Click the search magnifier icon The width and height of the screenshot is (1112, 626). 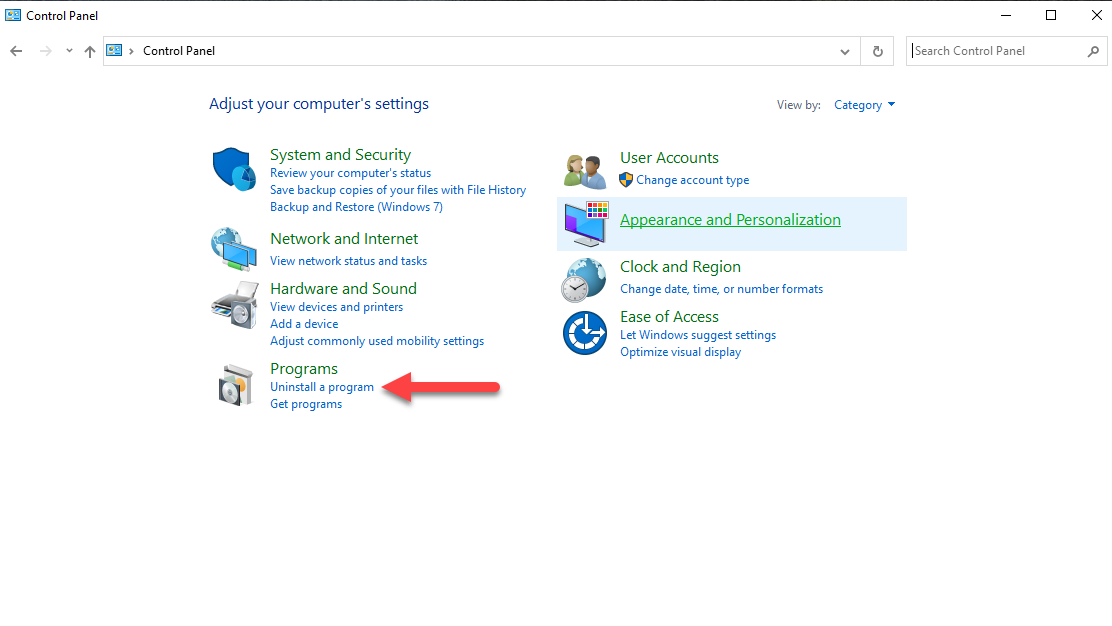(1093, 51)
